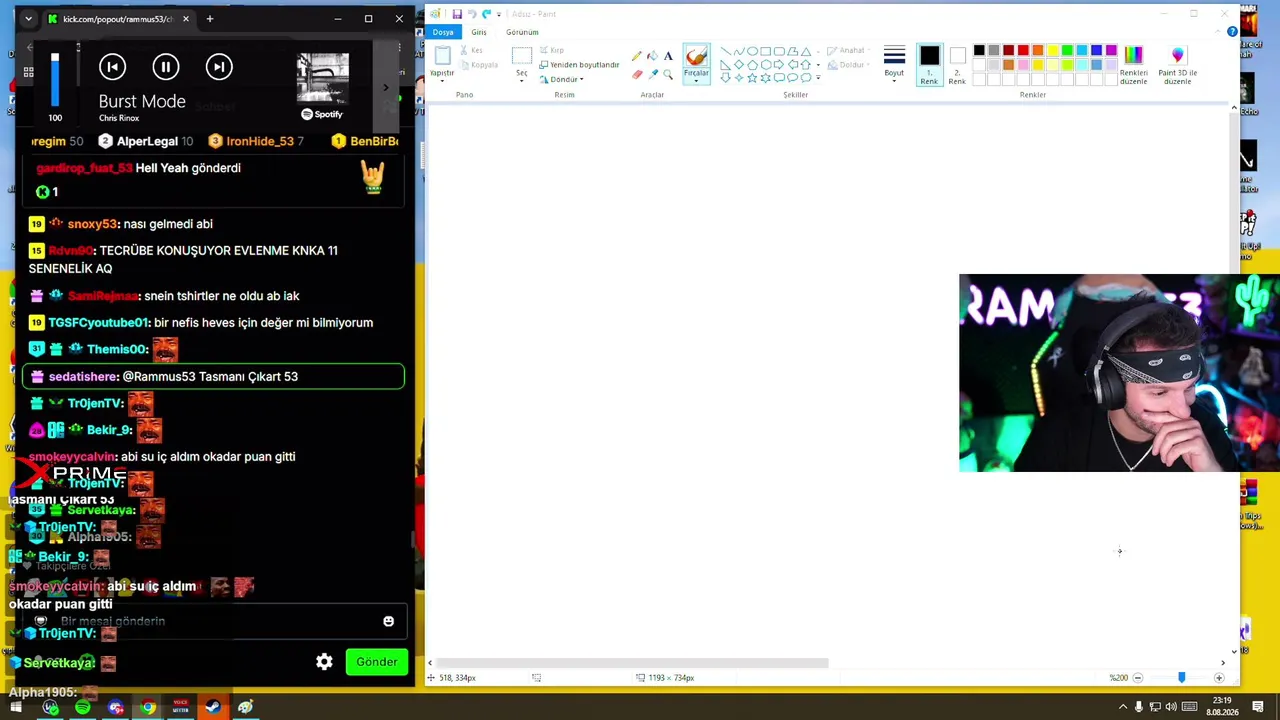The height and width of the screenshot is (720, 1280).
Task: Open the notification center on taskbar
Action: click(1257, 707)
